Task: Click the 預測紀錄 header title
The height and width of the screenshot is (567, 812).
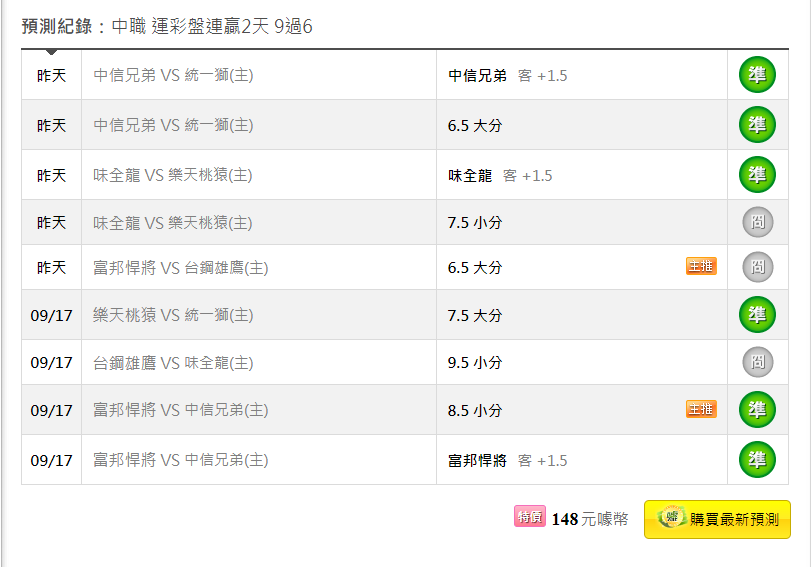Action: pos(60,26)
